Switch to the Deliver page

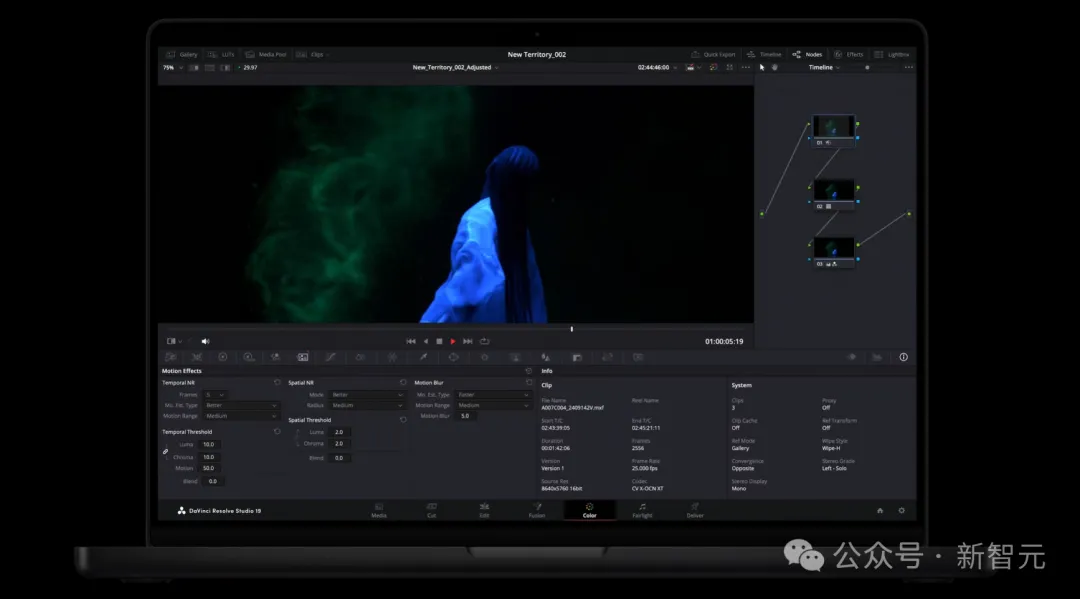coord(695,510)
